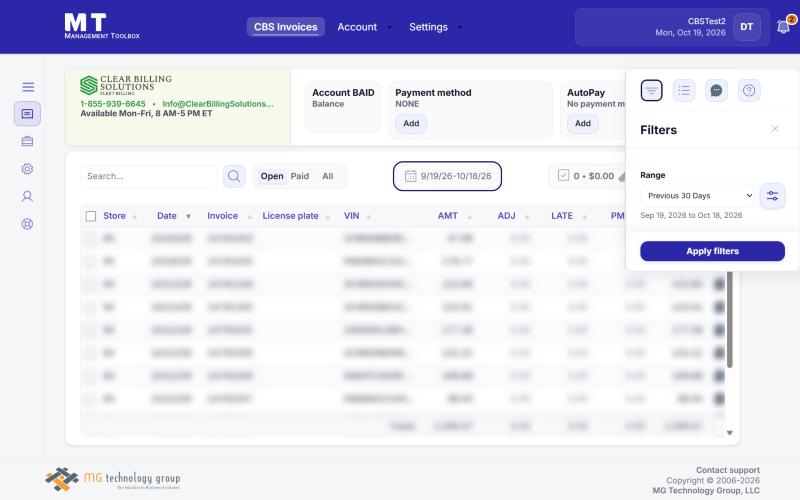Open the user profile icon in sidebar

28,196
